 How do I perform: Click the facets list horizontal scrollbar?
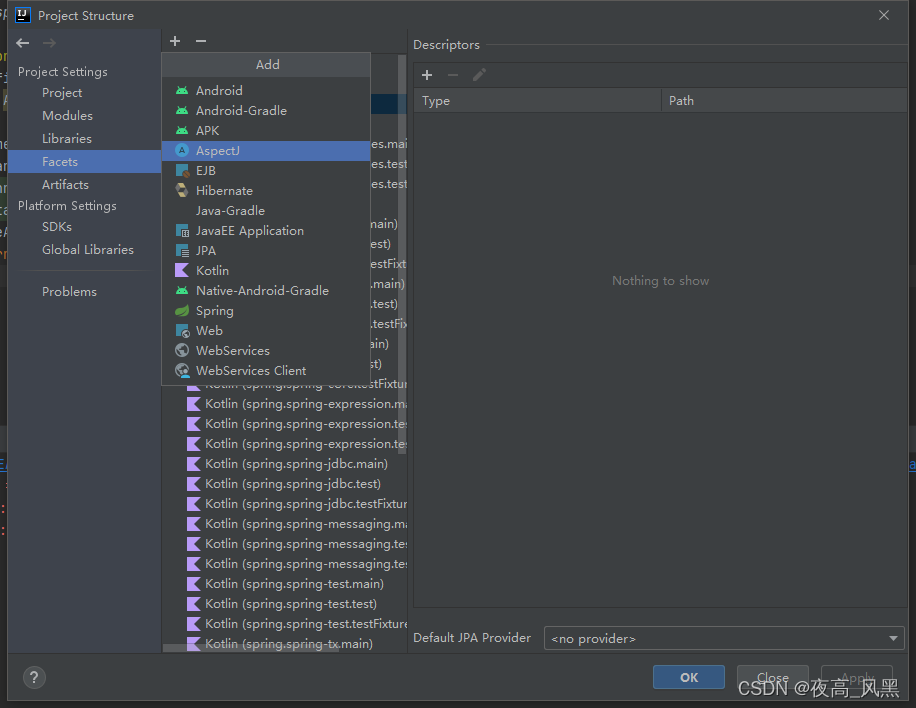tap(251, 648)
